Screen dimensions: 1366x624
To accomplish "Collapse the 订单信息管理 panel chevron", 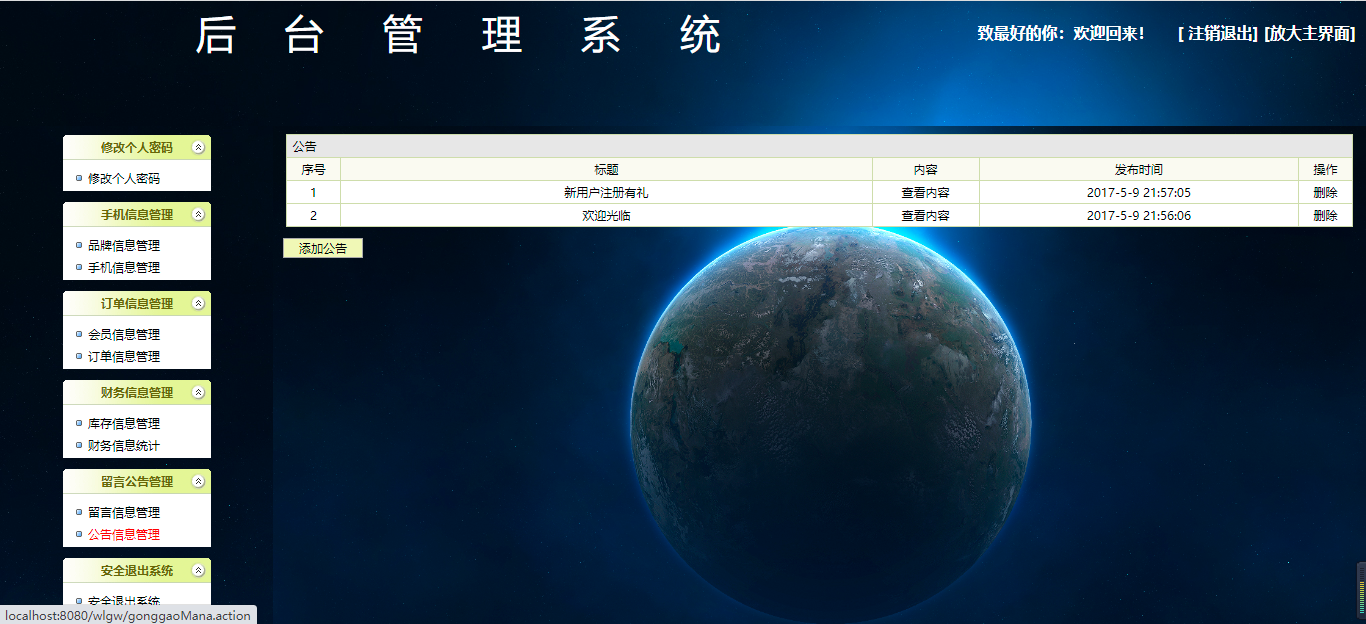I will point(198,303).
